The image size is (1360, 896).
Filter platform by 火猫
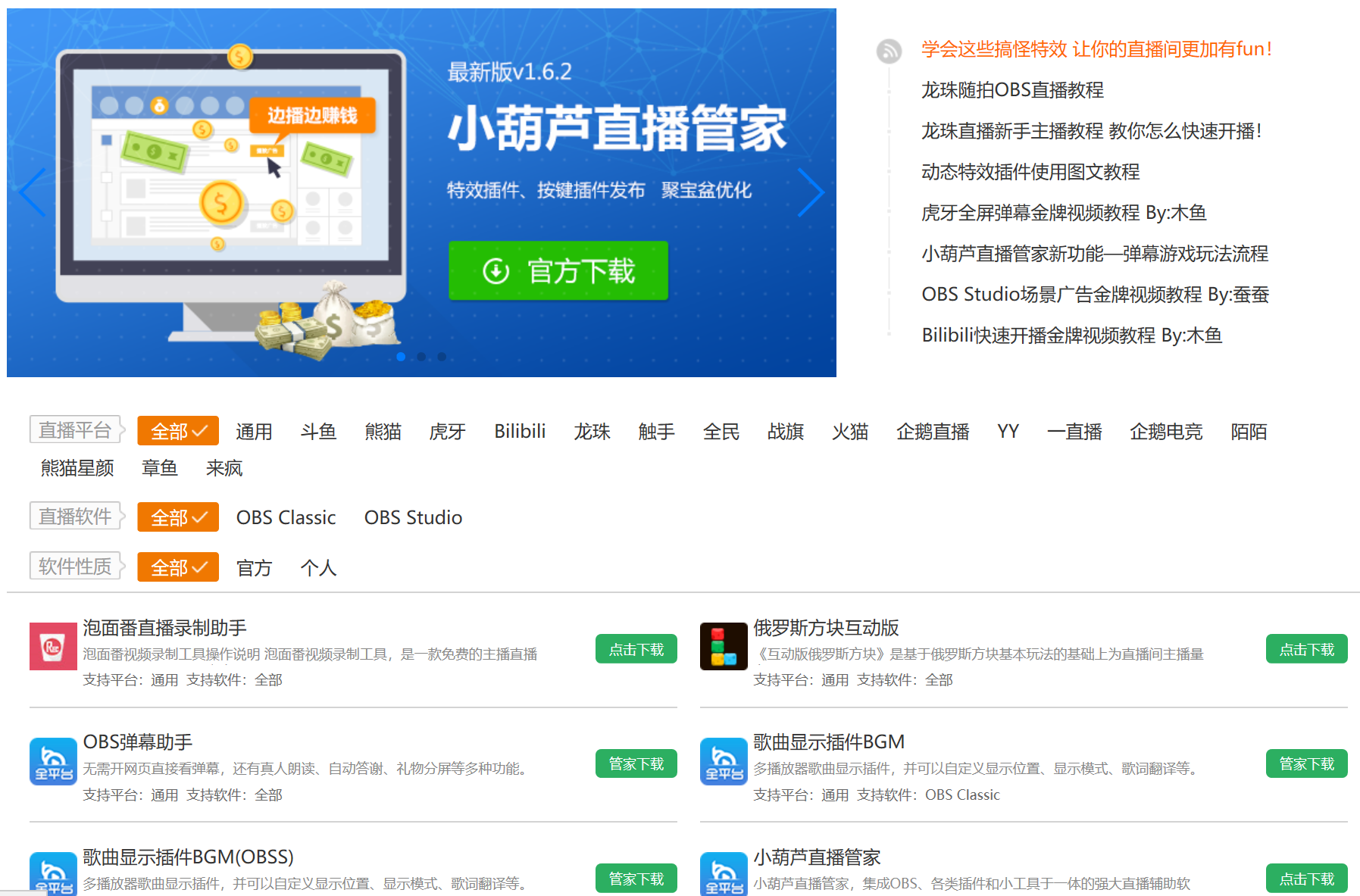click(850, 432)
